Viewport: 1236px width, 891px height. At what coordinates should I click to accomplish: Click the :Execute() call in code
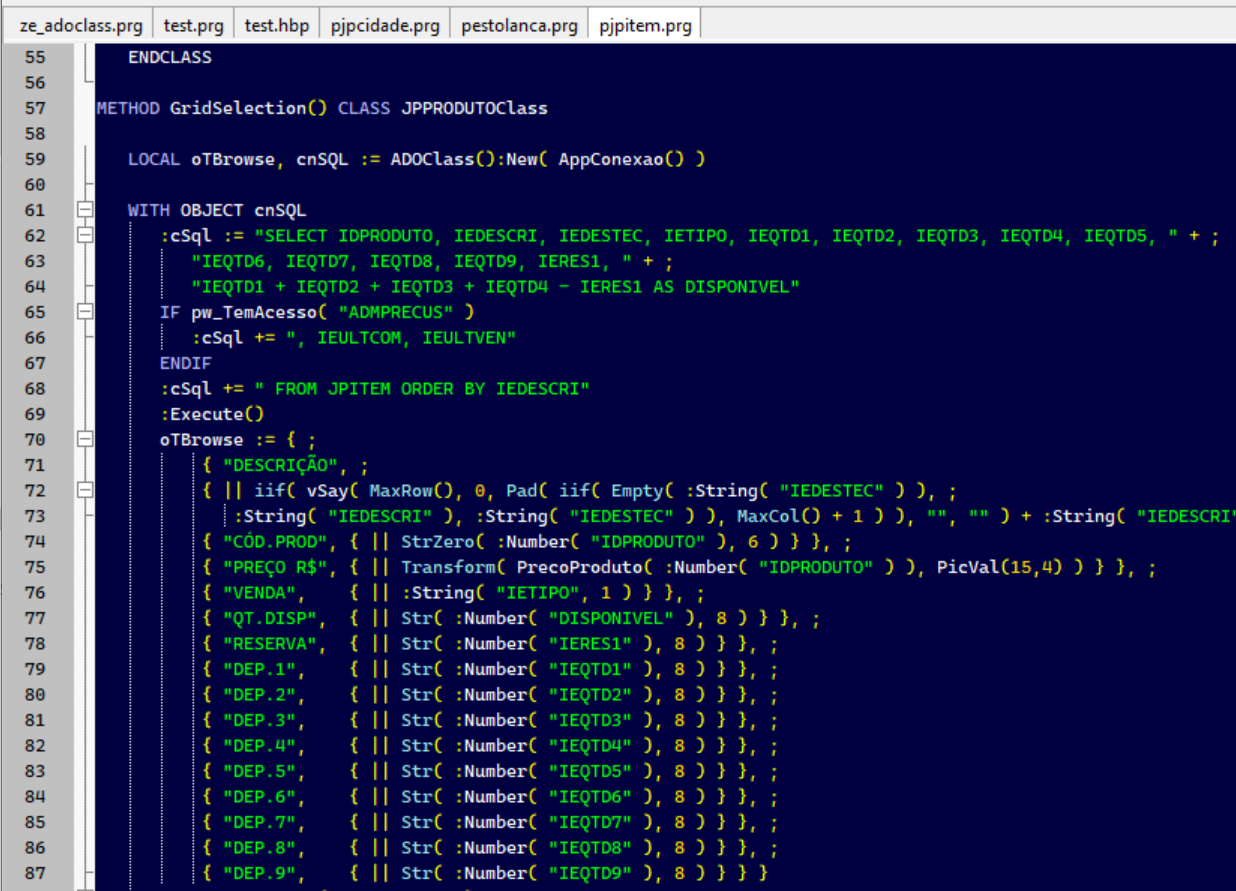click(211, 414)
